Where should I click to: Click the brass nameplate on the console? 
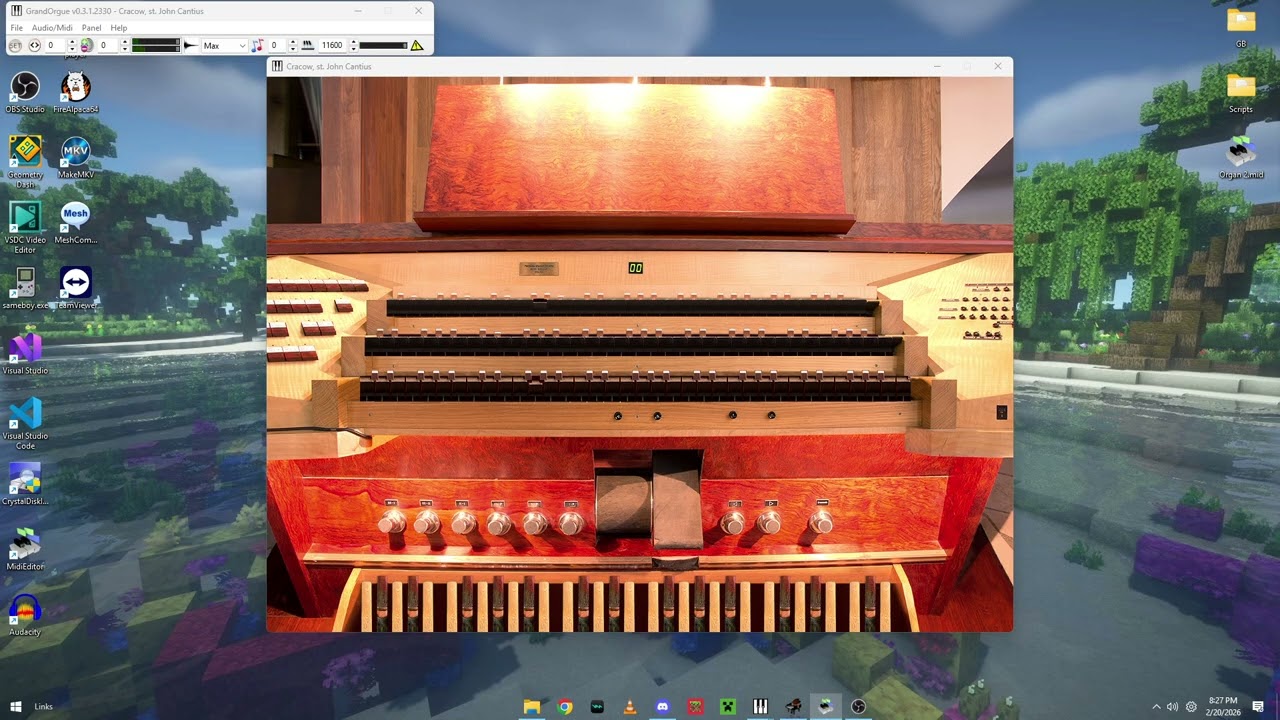tap(538, 269)
